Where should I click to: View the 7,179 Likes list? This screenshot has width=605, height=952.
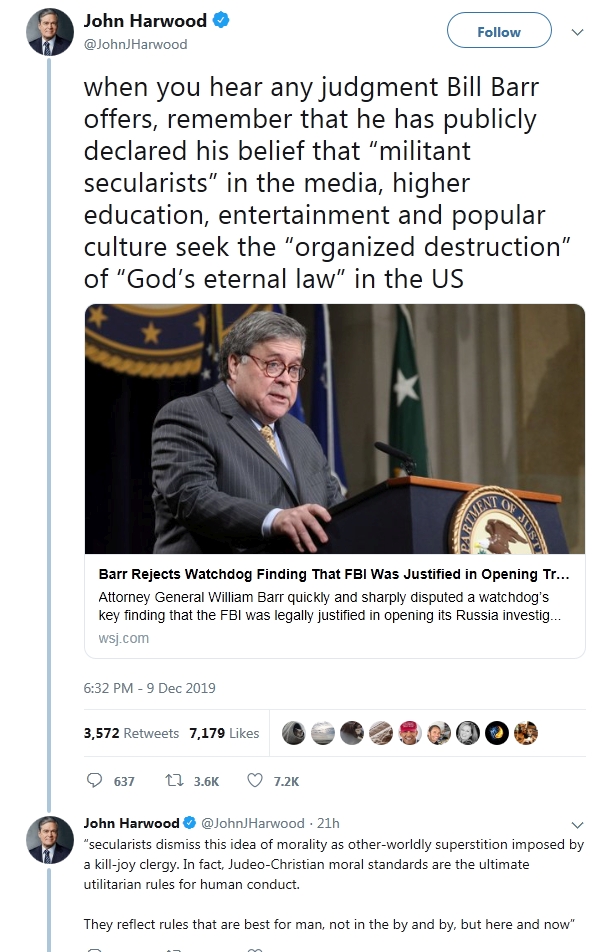point(224,733)
